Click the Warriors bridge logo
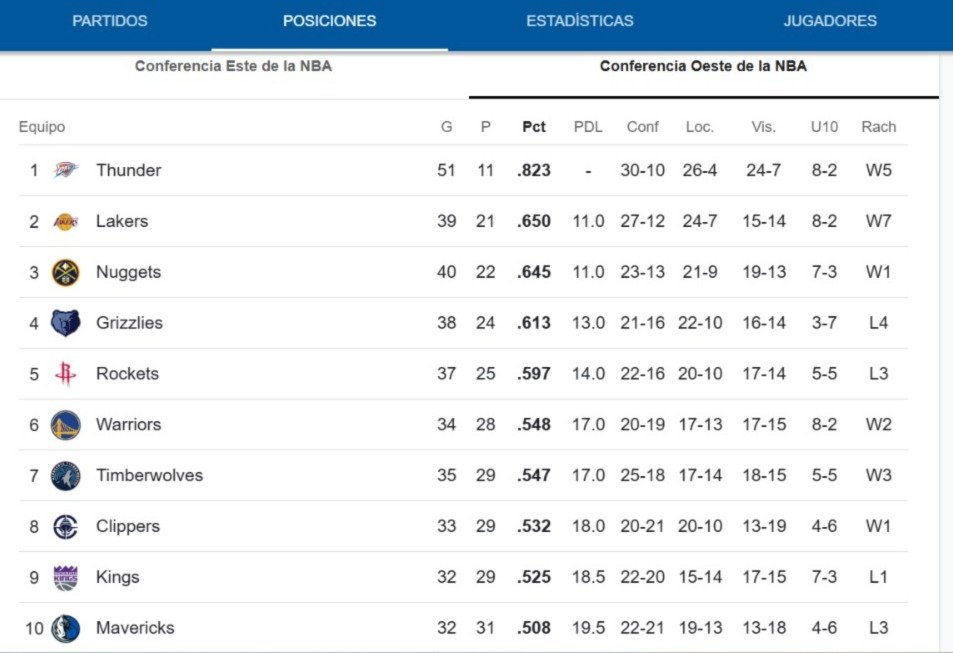Image resolution: width=953 pixels, height=653 pixels. point(66,425)
